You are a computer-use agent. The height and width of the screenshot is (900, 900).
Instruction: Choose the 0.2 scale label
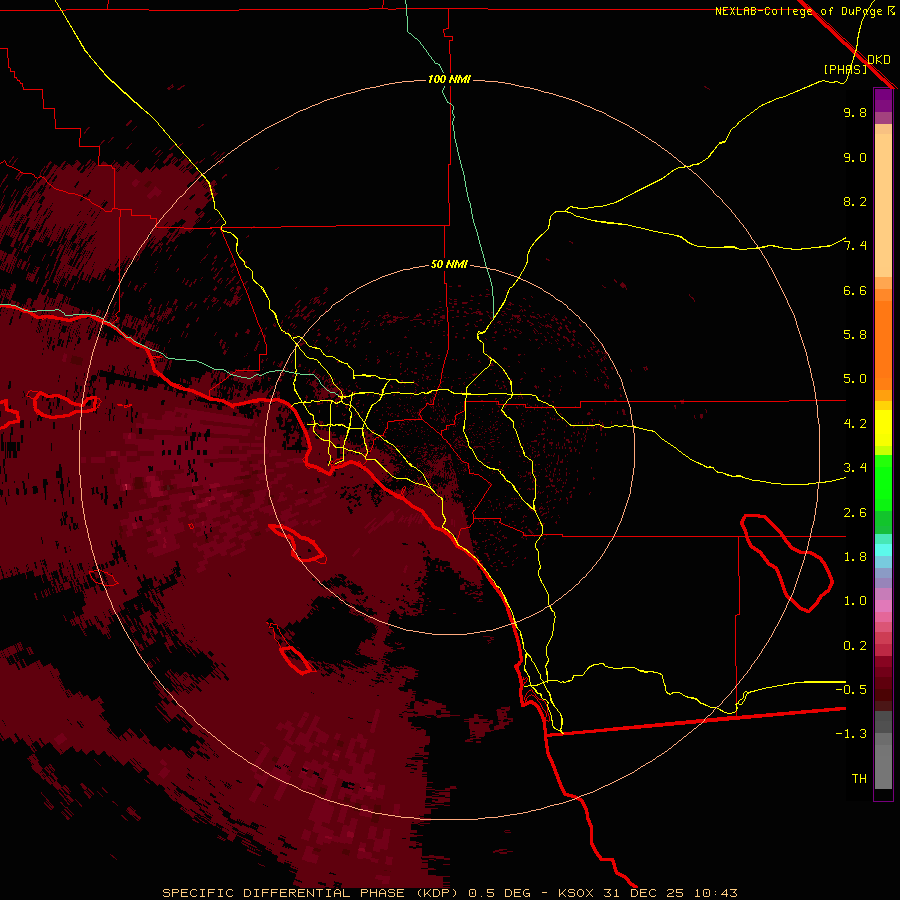pyautogui.click(x=855, y=646)
